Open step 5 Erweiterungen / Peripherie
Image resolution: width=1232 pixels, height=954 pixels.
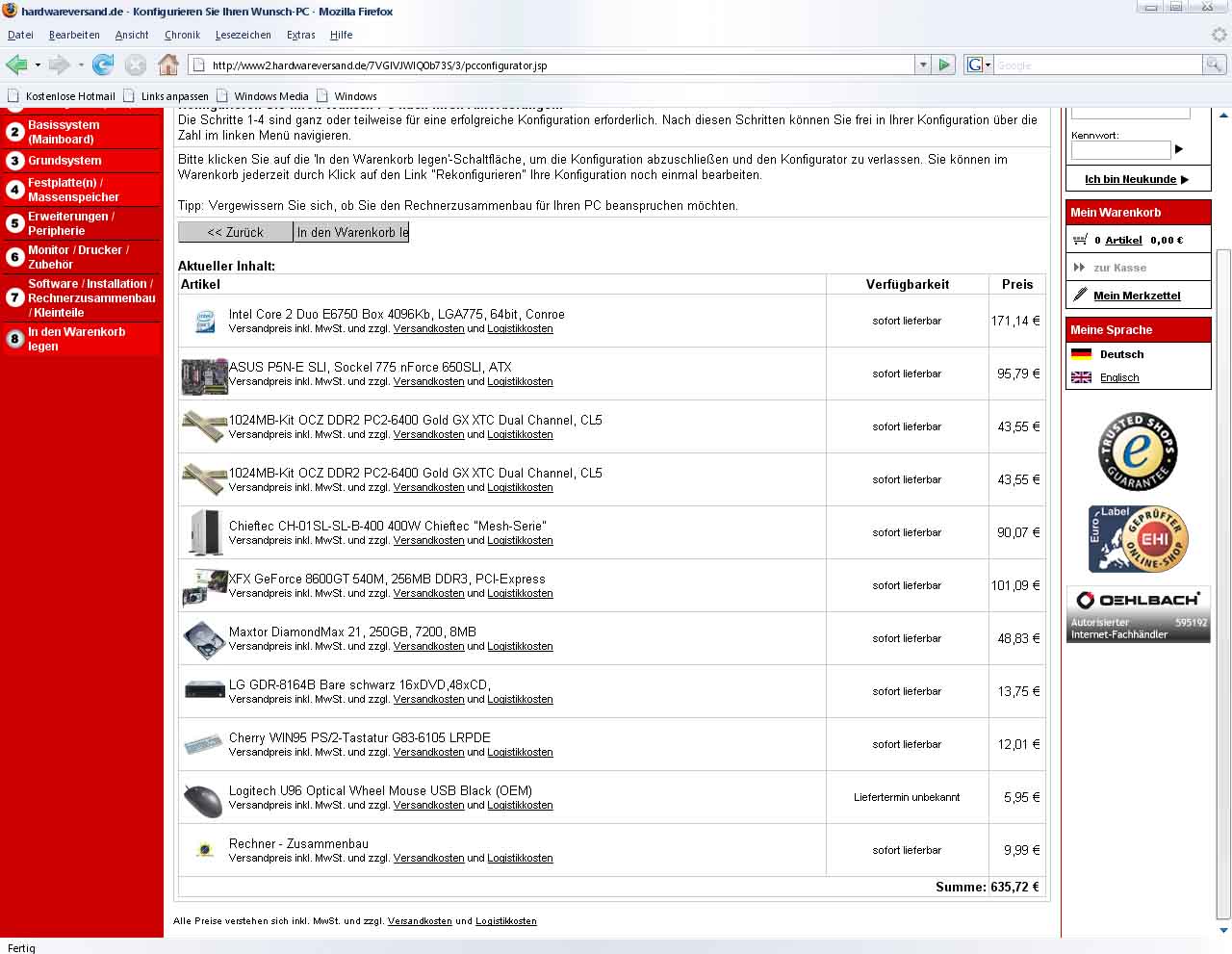tap(81, 223)
